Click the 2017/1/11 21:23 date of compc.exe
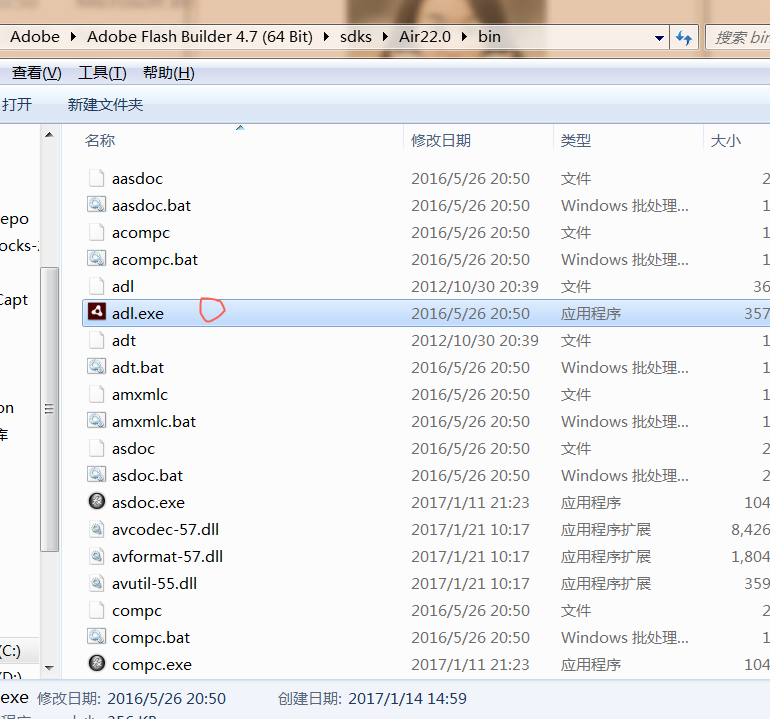 [470, 664]
